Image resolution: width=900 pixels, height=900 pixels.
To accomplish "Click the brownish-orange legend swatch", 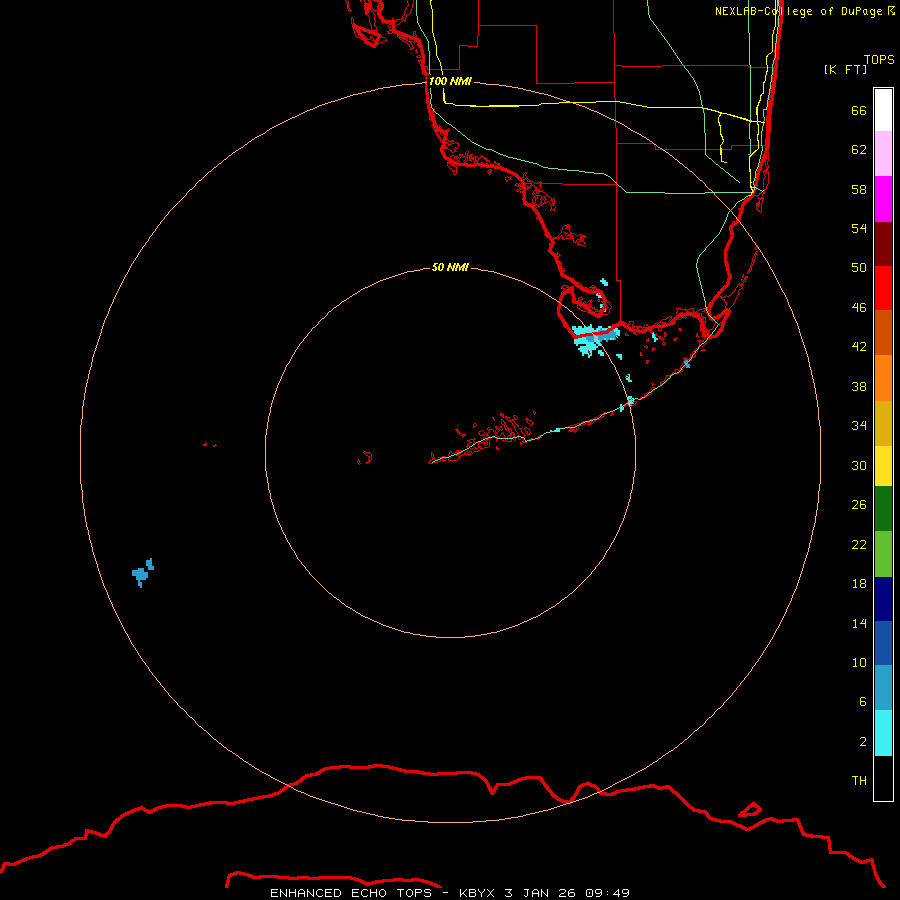I will click(x=883, y=333).
